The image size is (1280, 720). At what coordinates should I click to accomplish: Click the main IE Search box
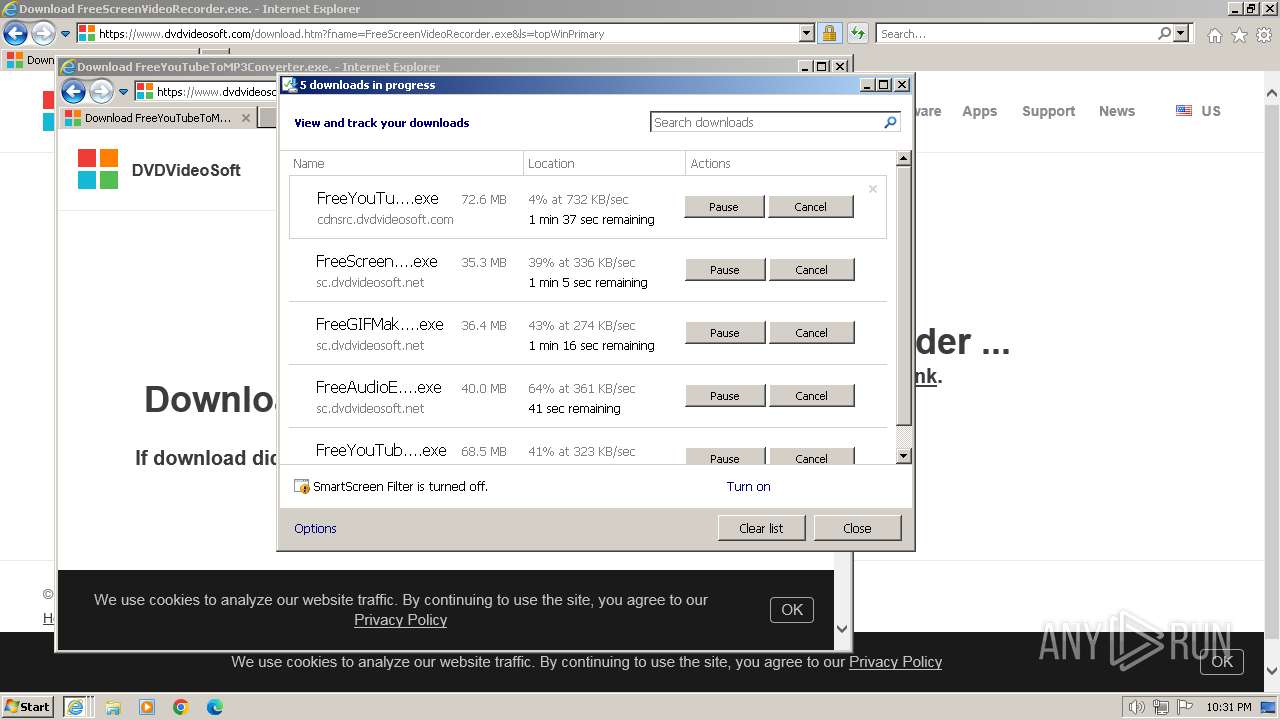click(1016, 34)
